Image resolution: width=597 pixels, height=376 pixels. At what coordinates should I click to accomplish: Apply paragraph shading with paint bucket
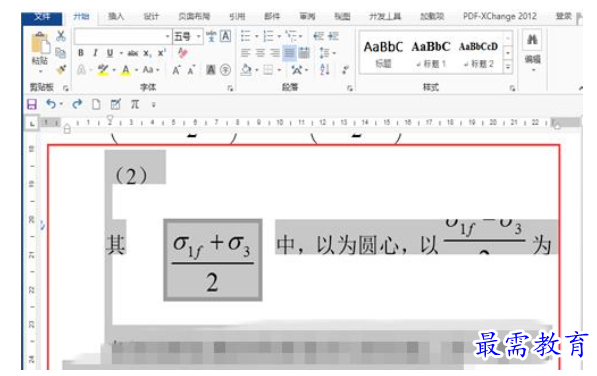246,70
